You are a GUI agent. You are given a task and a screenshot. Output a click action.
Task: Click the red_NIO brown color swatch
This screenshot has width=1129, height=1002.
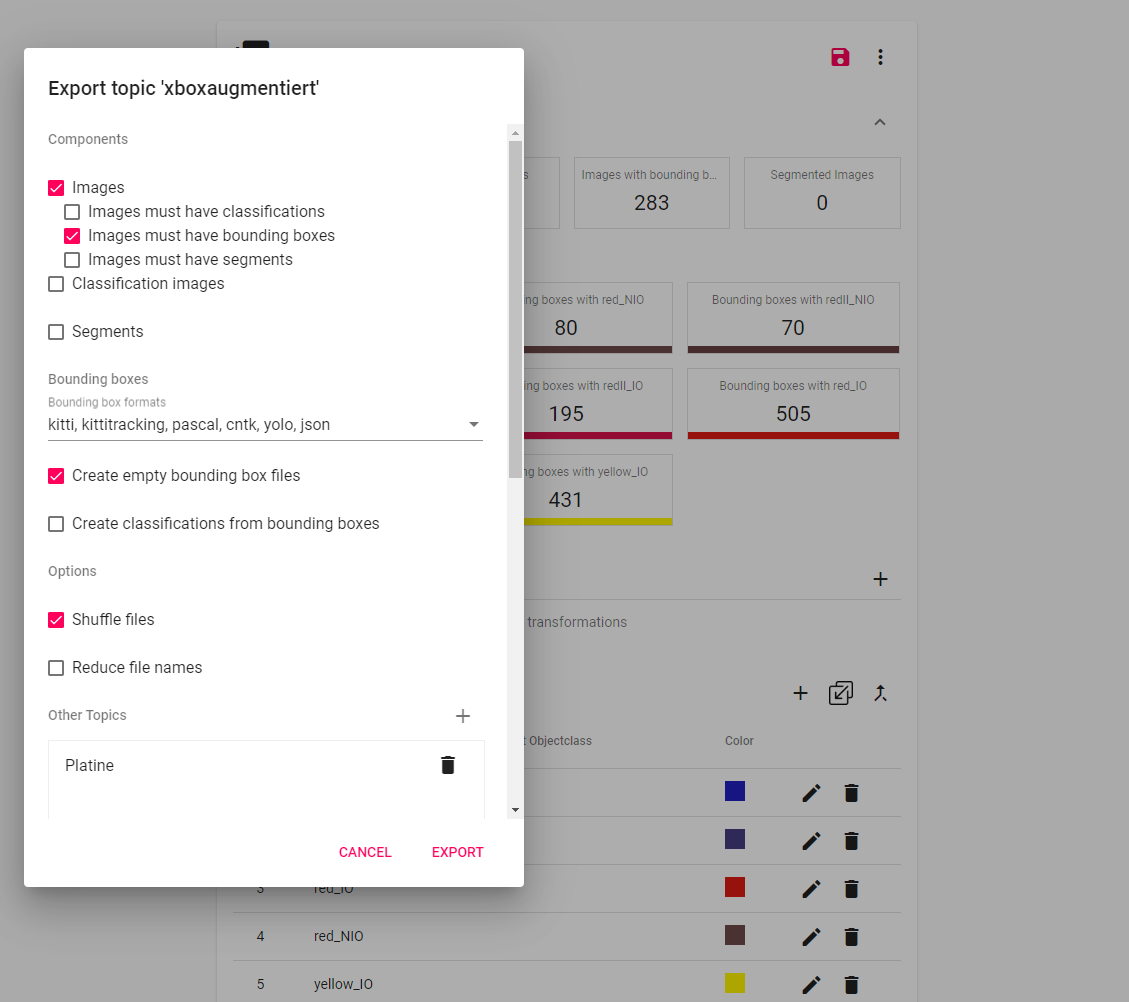[734, 935]
